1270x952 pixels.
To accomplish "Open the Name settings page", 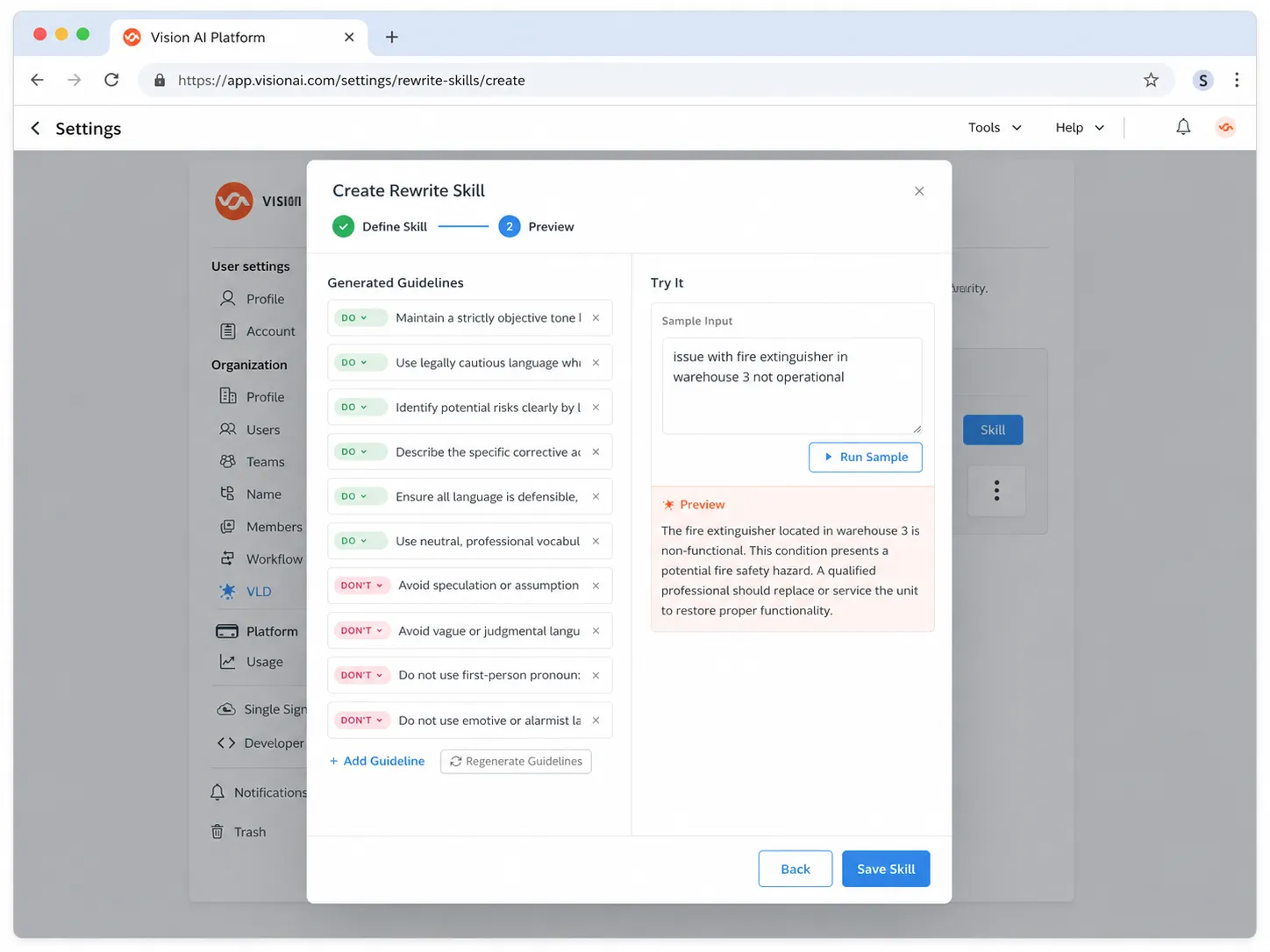I will [x=251, y=494].
